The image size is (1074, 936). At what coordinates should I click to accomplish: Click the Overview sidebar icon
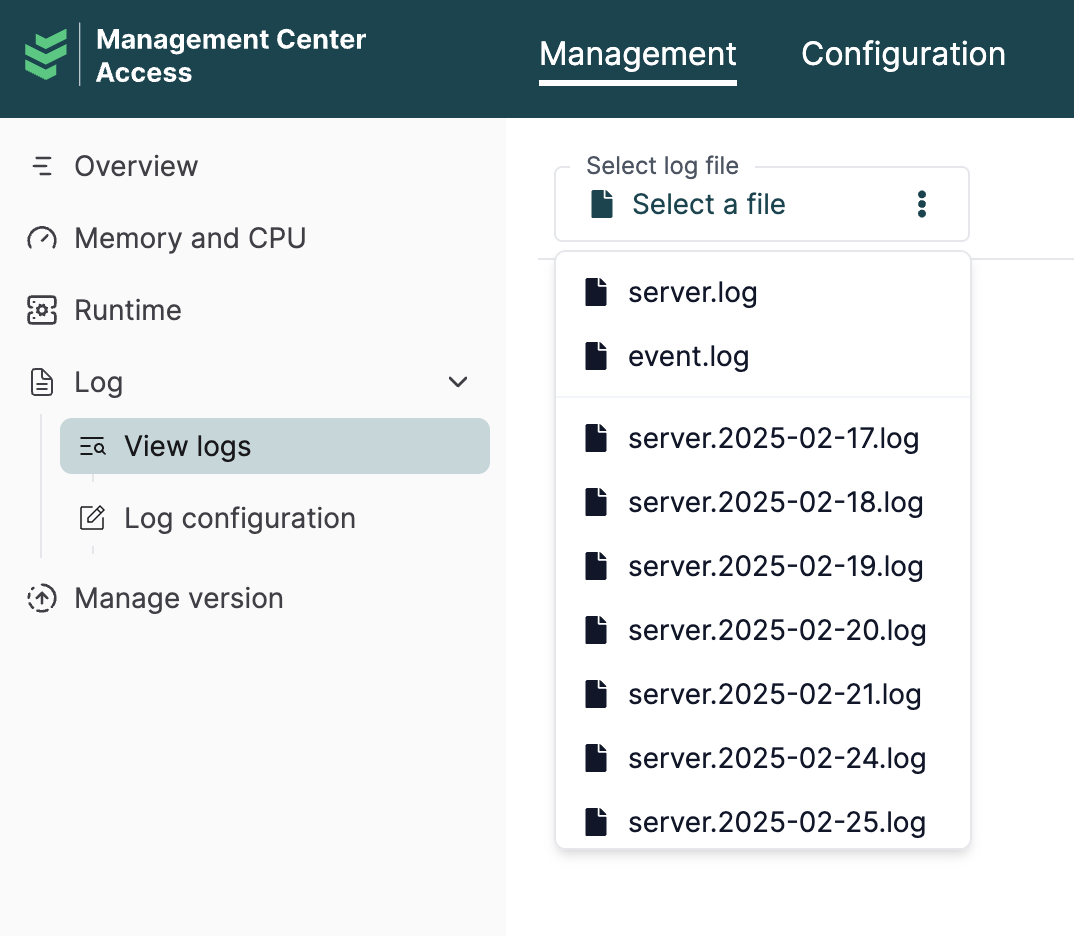pyautogui.click(x=42, y=166)
